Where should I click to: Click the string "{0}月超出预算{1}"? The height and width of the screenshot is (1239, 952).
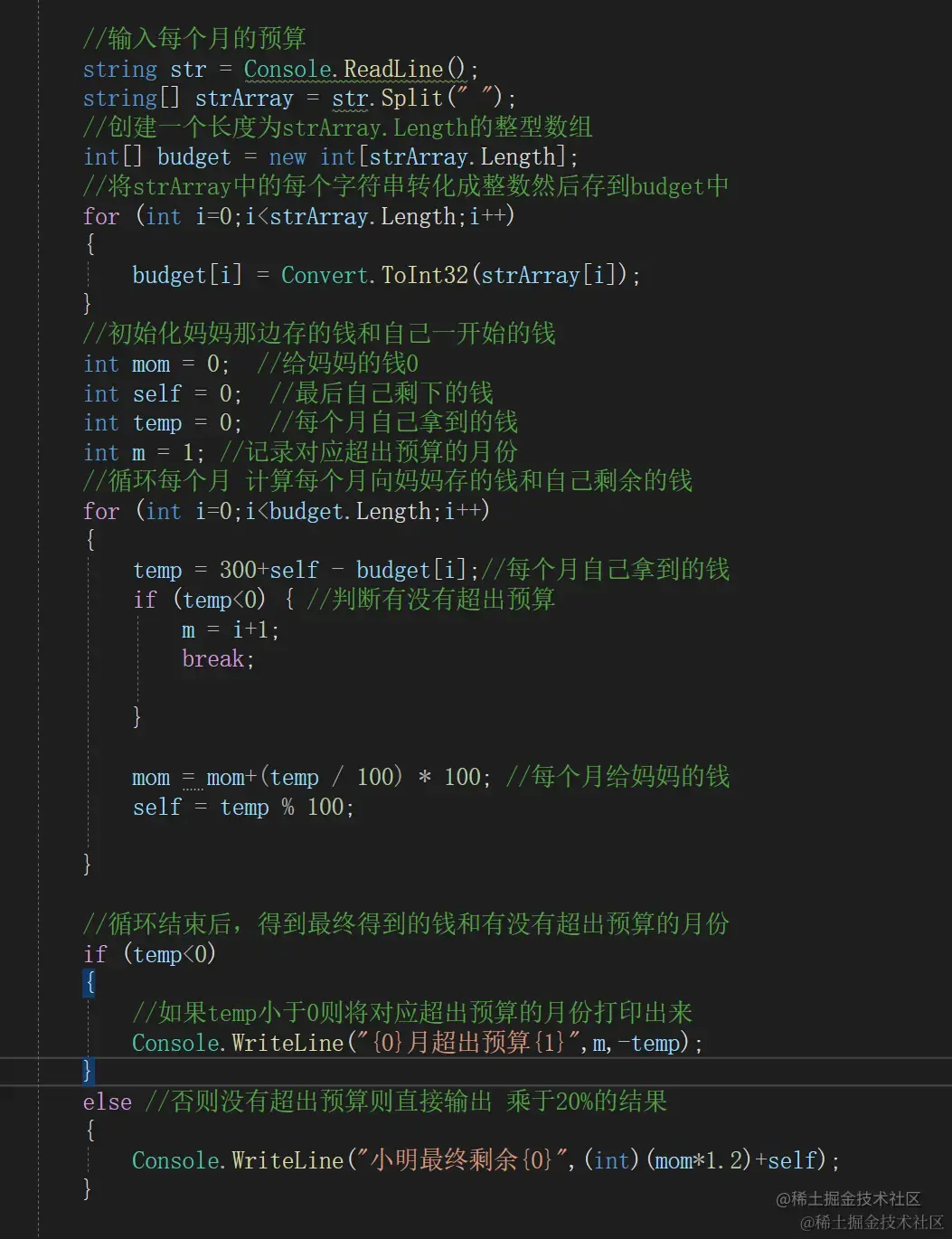coord(467,1043)
